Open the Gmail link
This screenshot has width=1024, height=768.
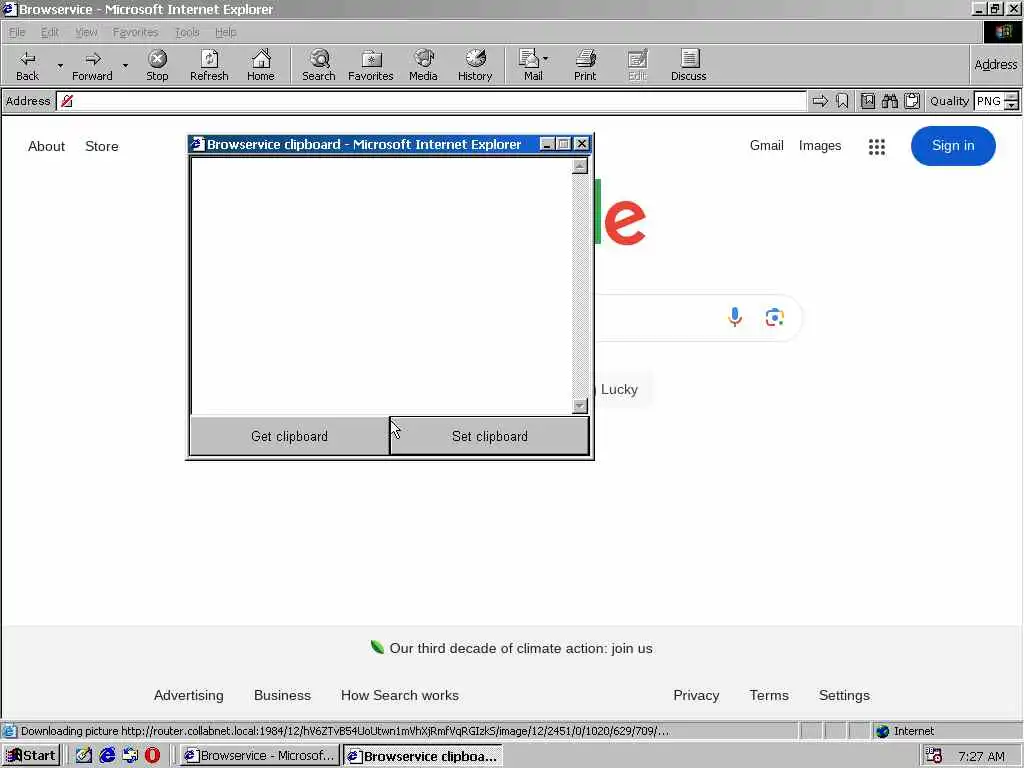pos(767,146)
